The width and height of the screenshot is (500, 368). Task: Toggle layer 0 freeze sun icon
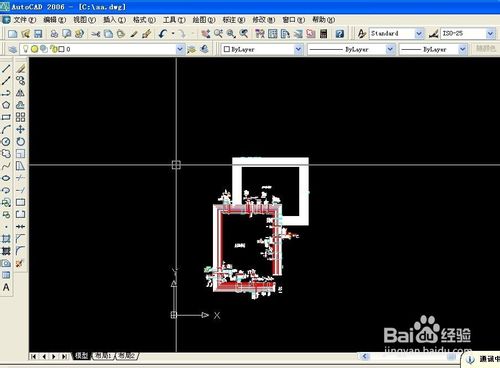click(34, 49)
